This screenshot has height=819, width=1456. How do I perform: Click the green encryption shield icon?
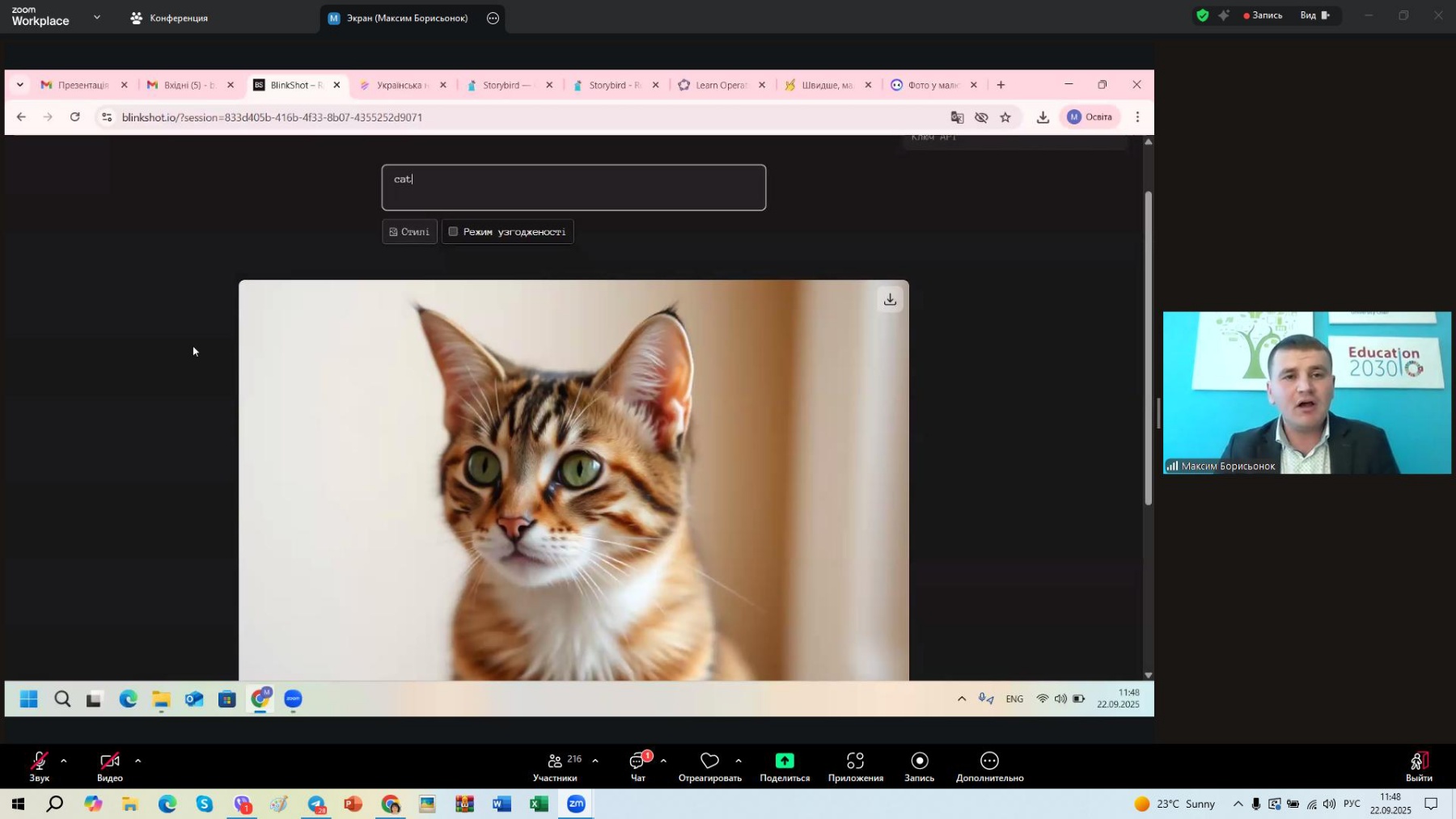click(x=1203, y=15)
